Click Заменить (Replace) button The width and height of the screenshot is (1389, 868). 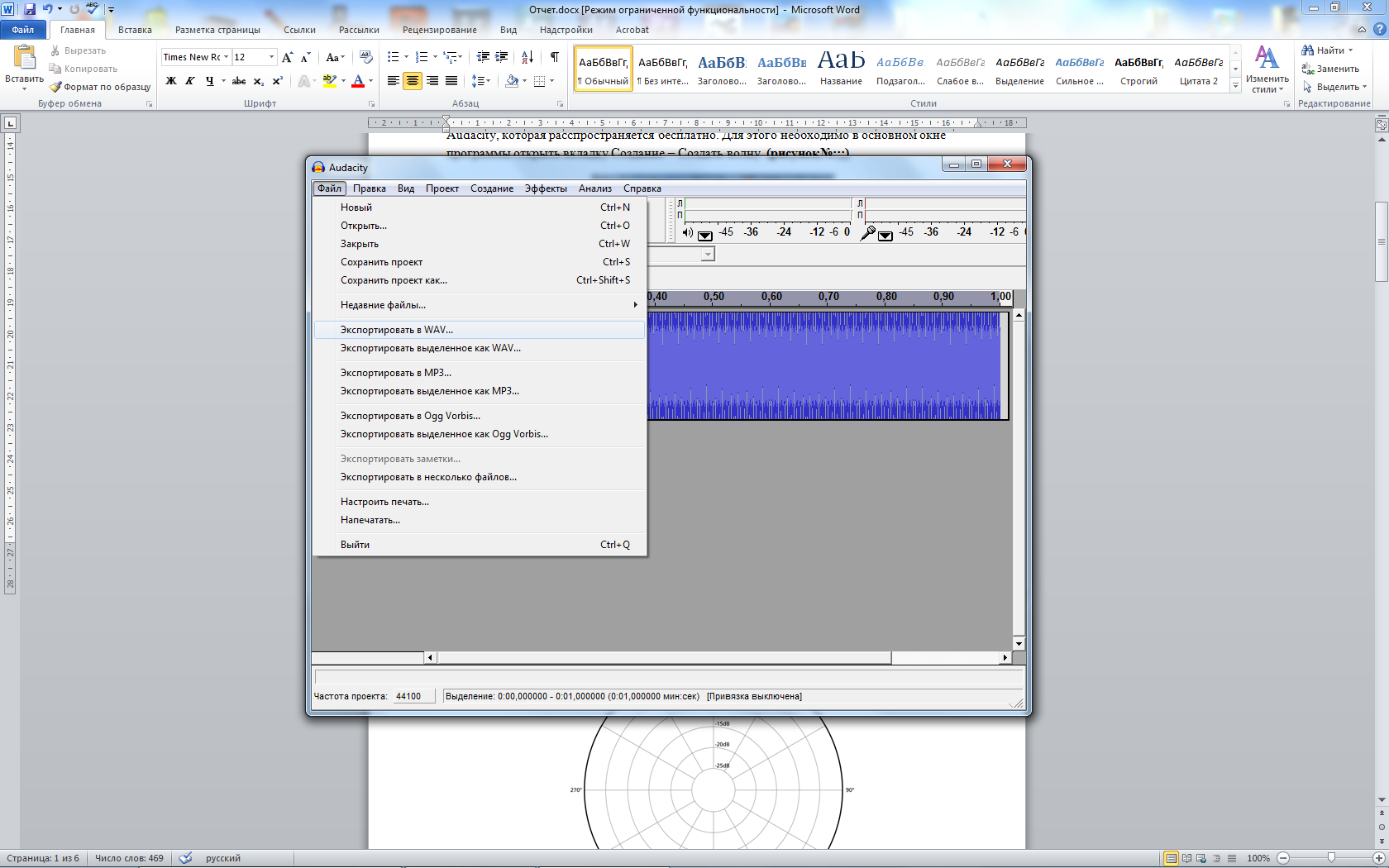point(1331,69)
